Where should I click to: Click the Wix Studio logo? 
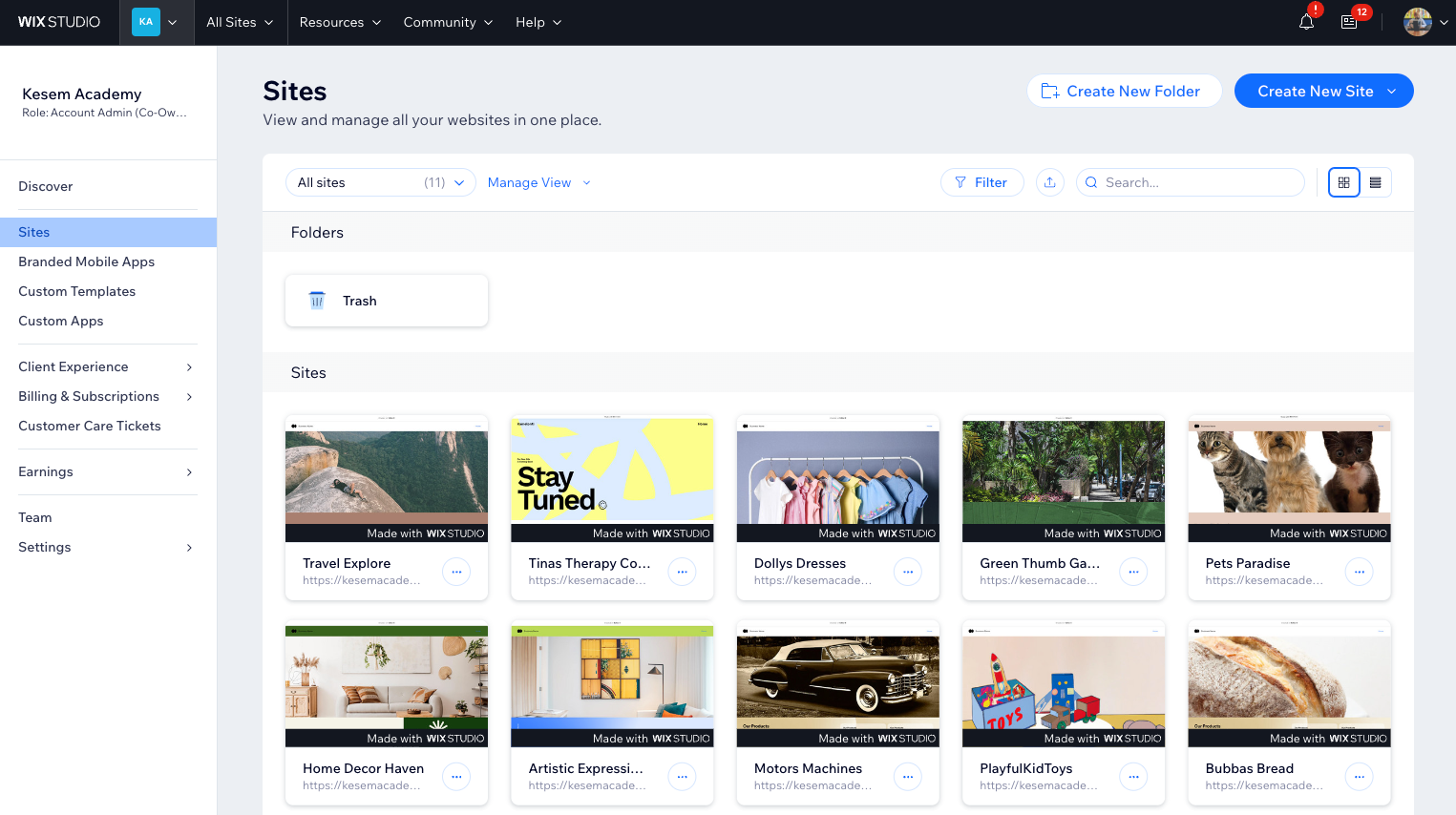[x=59, y=22]
